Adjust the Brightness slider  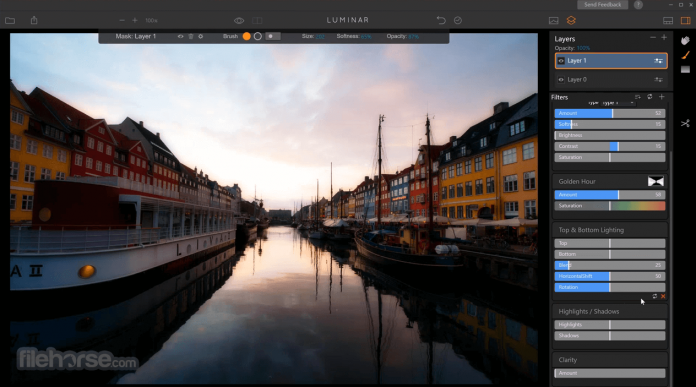[x=610, y=135]
